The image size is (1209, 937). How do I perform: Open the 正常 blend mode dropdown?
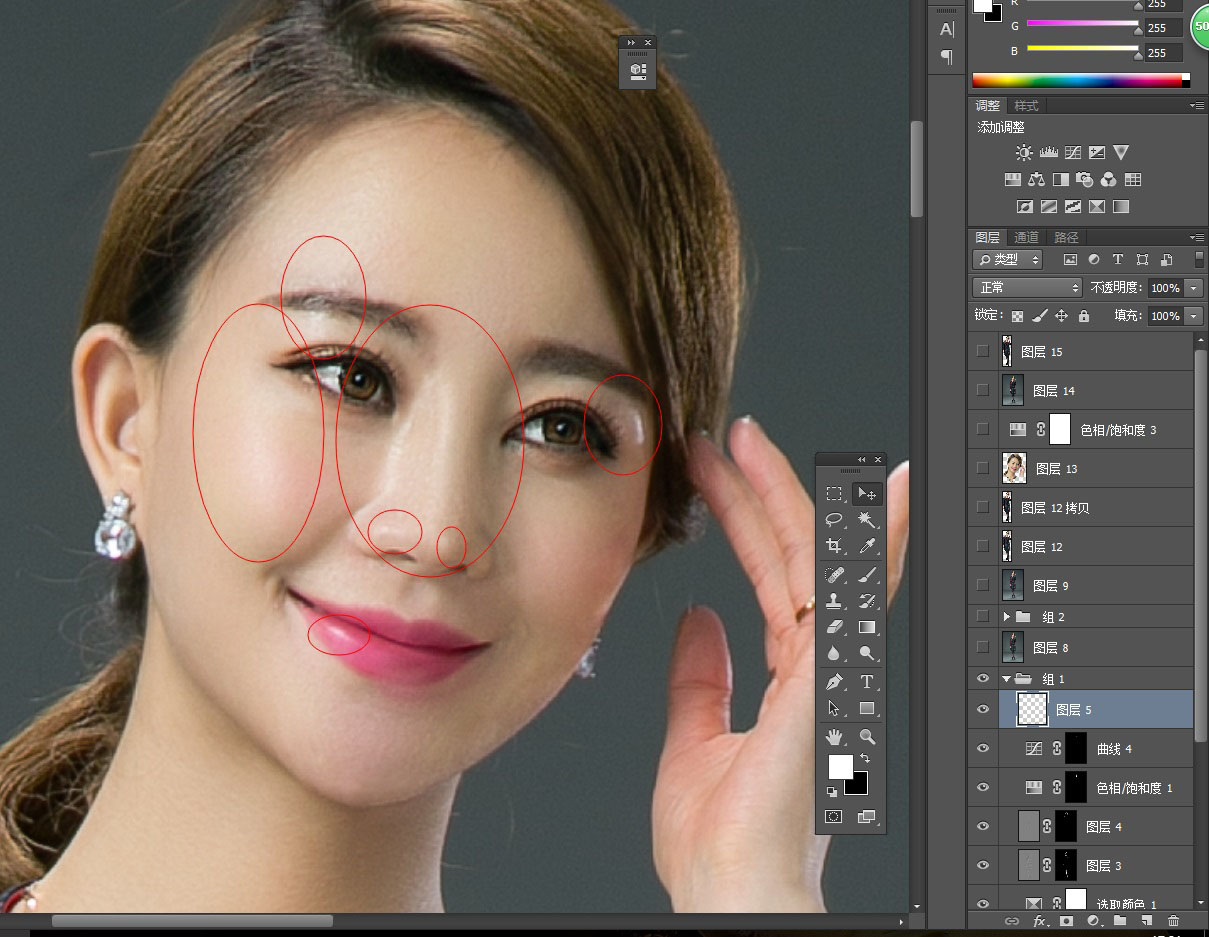(x=1027, y=288)
